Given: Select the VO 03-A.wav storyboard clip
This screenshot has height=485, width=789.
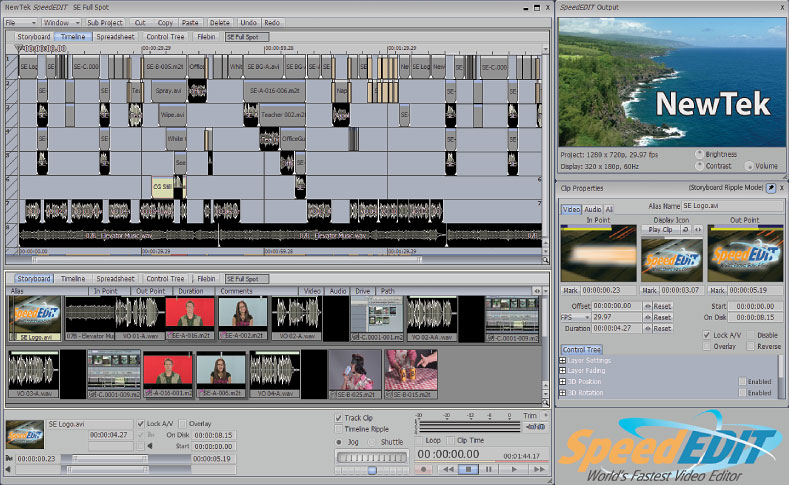Looking at the screenshot, I should (33, 374).
